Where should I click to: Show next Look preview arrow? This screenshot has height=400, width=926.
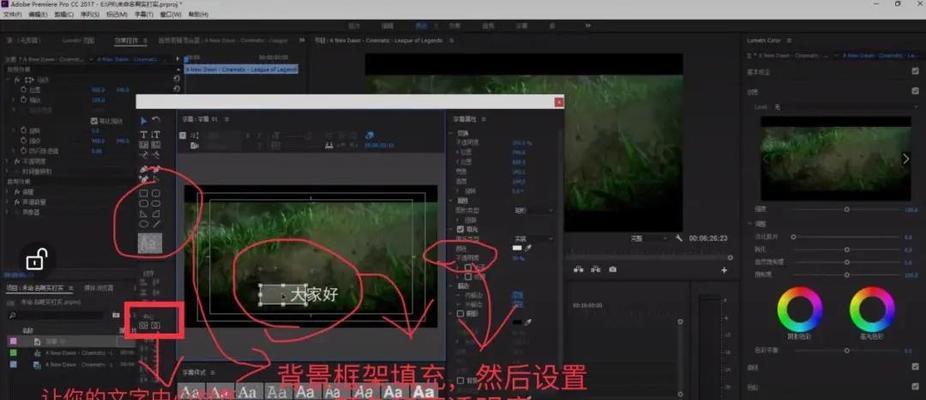point(905,158)
